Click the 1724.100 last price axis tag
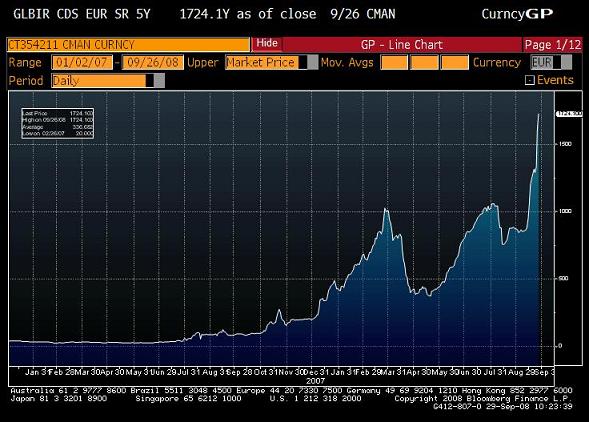 click(x=569, y=113)
